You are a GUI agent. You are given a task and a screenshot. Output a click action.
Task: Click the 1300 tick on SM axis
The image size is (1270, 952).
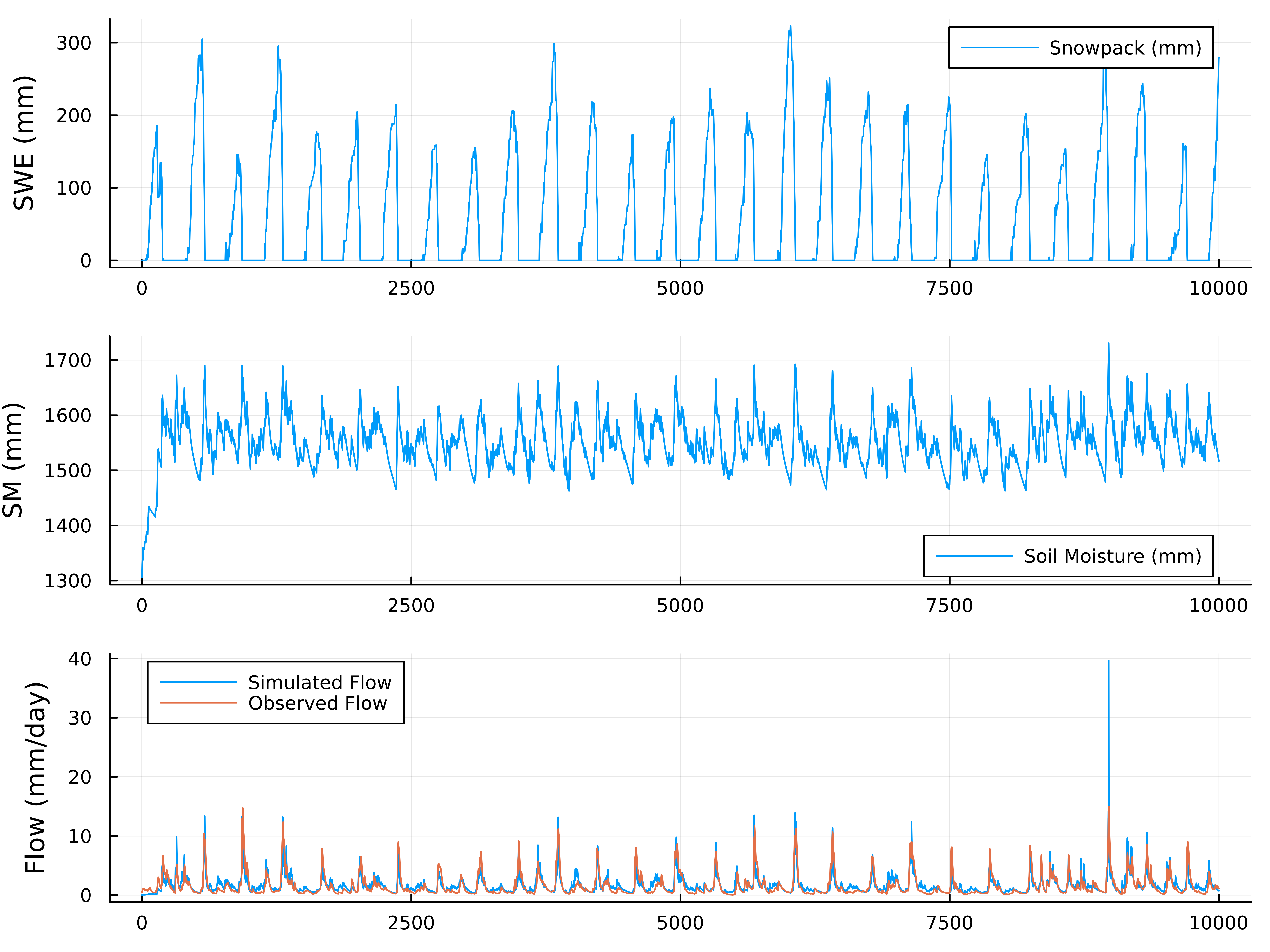(x=68, y=581)
